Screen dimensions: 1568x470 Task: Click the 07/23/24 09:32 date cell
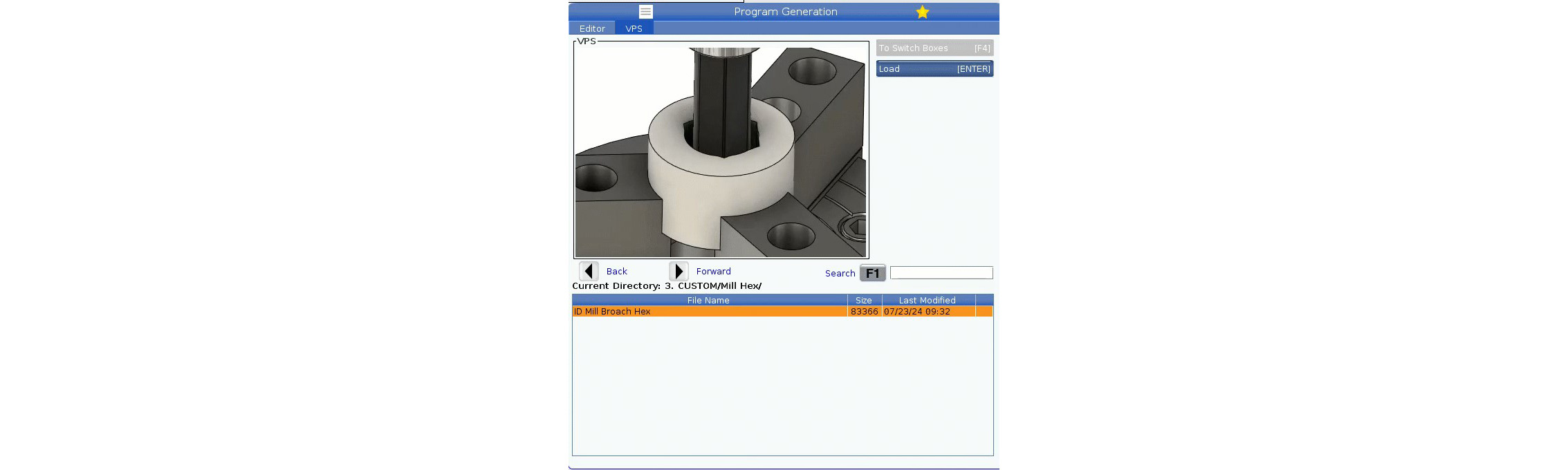click(x=928, y=312)
